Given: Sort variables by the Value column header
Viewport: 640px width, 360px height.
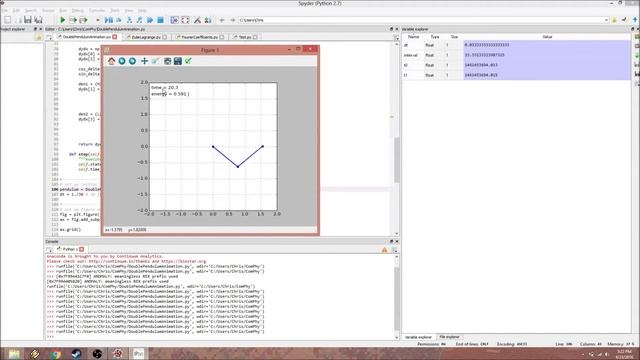Looking at the screenshot, I should click(x=547, y=37).
